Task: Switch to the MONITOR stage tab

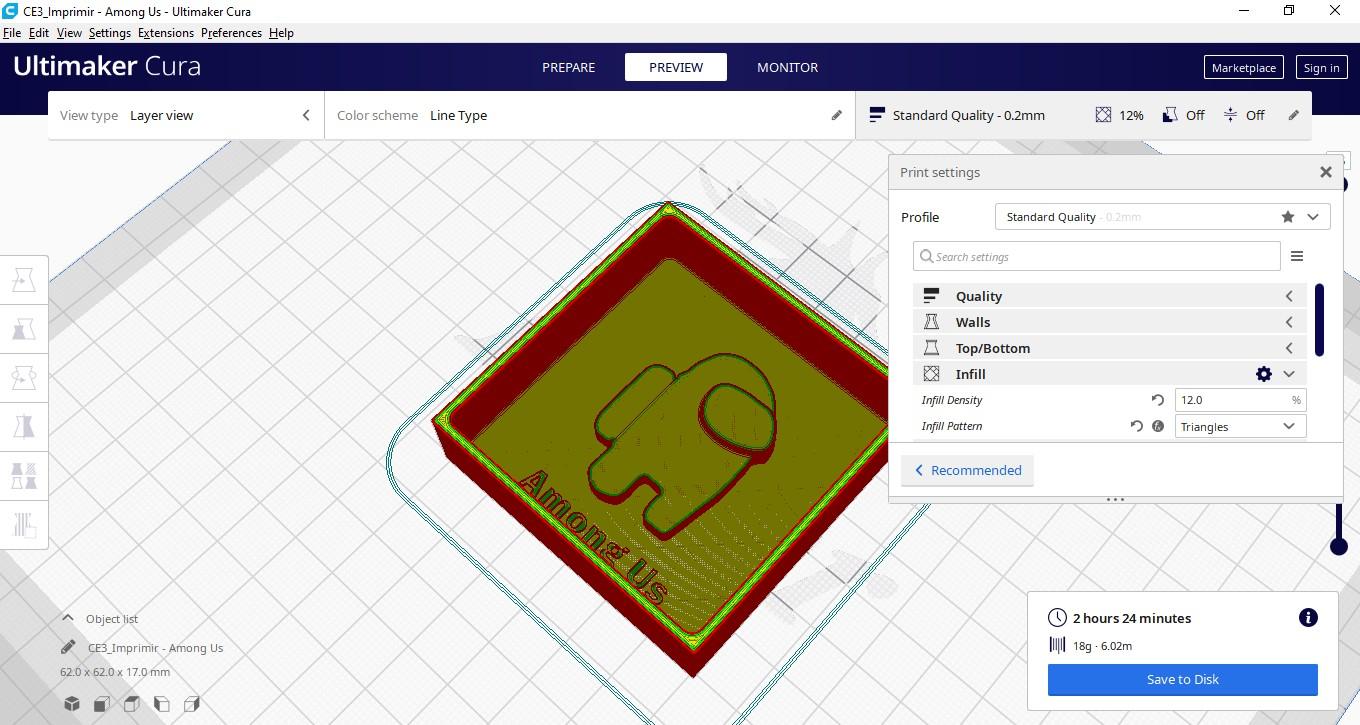Action: coord(787,67)
